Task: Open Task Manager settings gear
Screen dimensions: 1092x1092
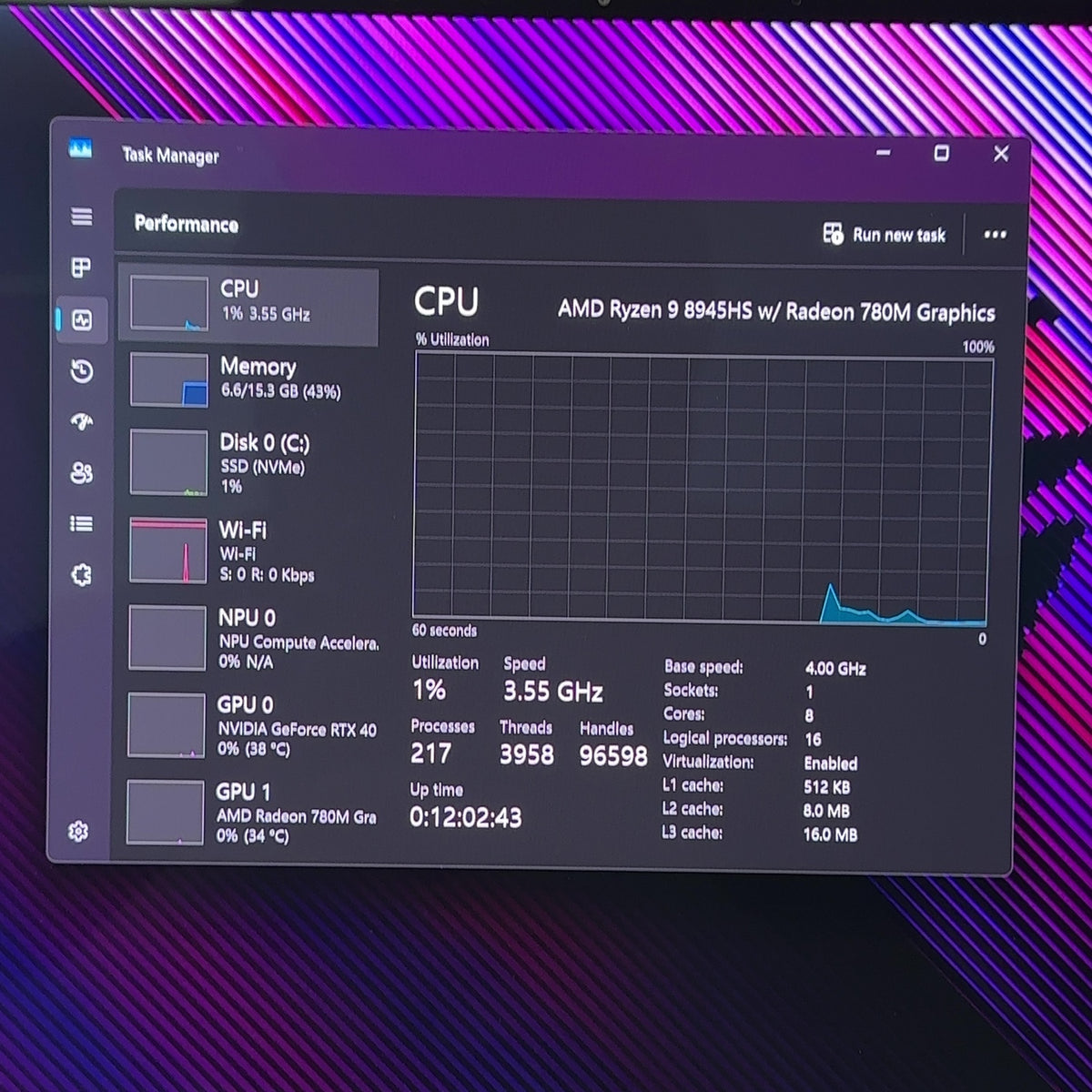Action: (78, 831)
